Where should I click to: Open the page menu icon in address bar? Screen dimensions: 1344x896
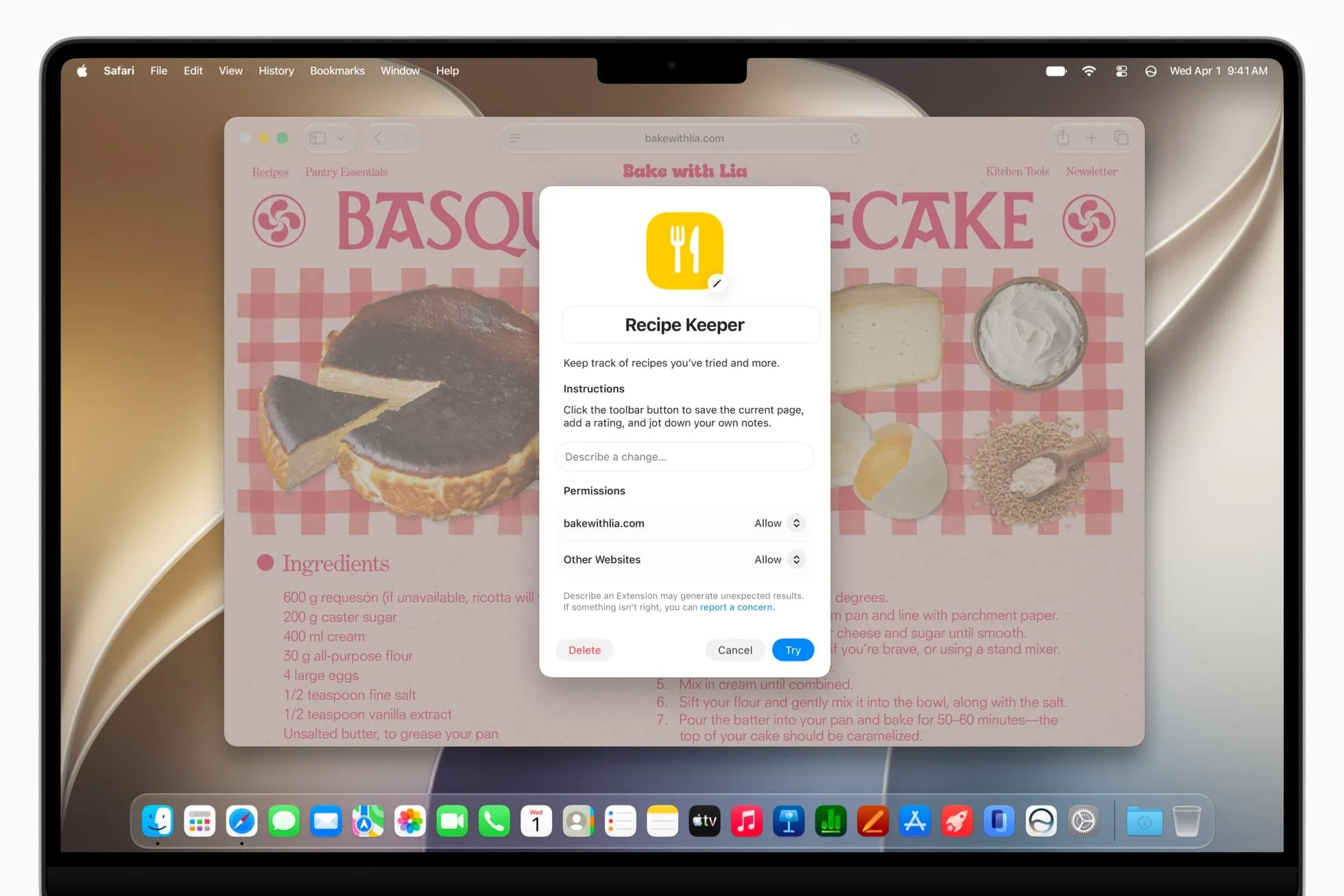pos(514,138)
